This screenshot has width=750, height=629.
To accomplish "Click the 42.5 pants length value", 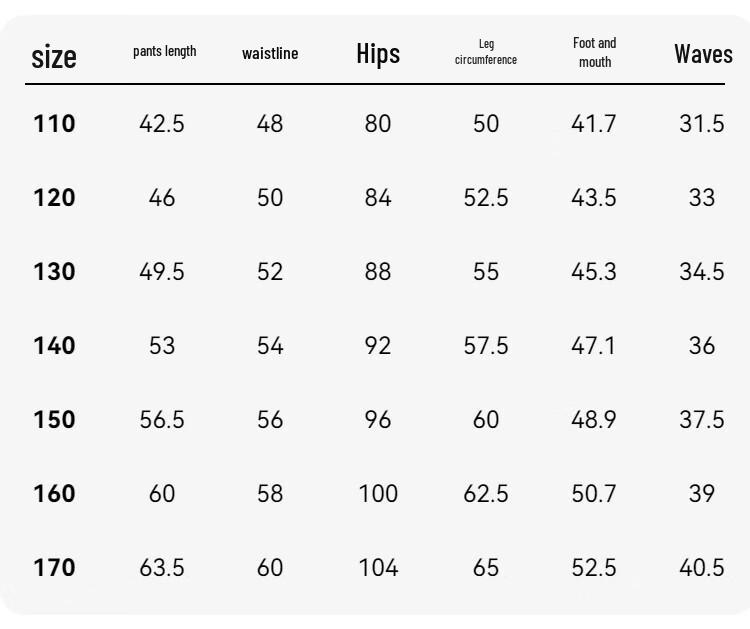I will (x=162, y=123).
